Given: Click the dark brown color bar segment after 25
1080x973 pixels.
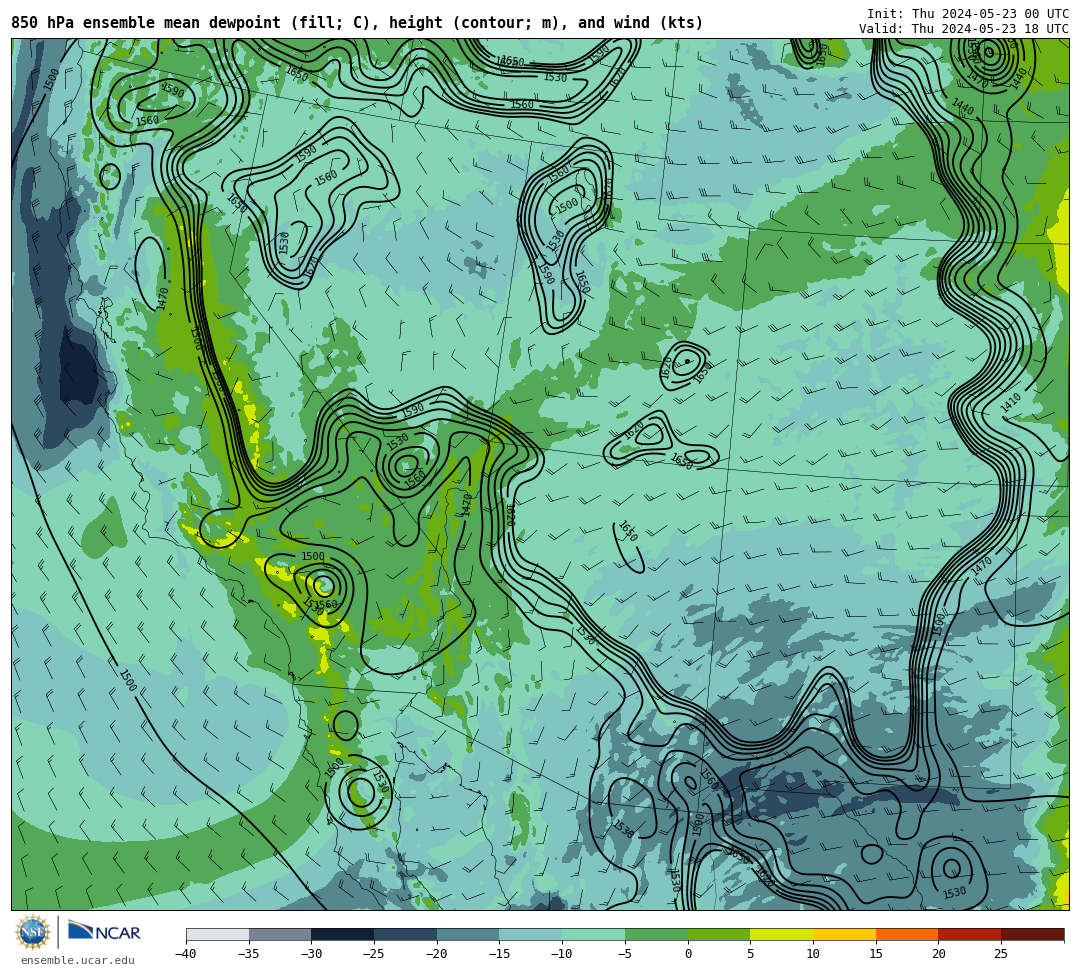Looking at the screenshot, I should pyautogui.click(x=1032, y=934).
